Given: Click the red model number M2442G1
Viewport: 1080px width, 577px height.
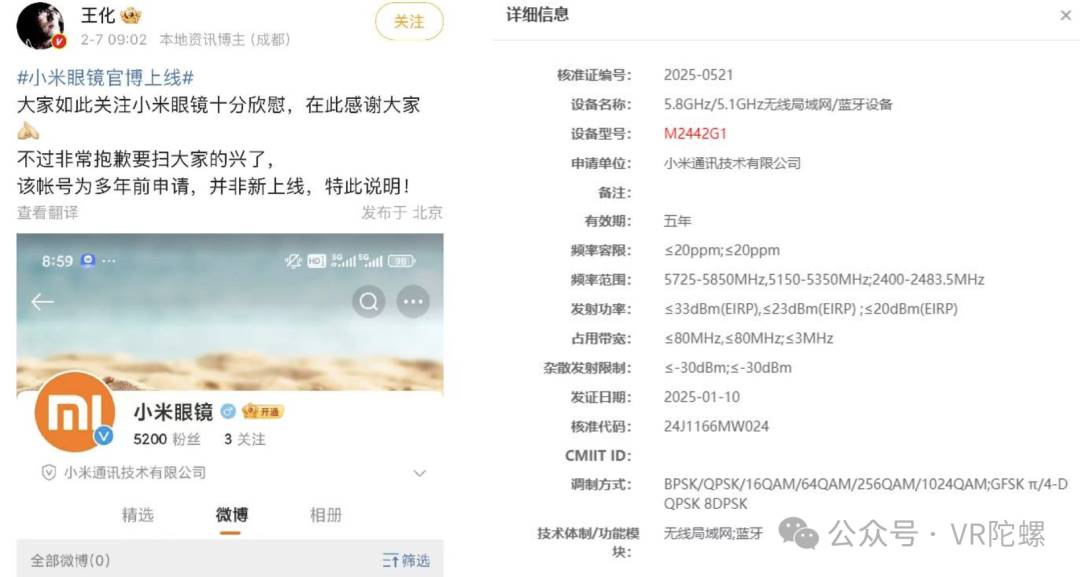Looking at the screenshot, I should pos(695,134).
